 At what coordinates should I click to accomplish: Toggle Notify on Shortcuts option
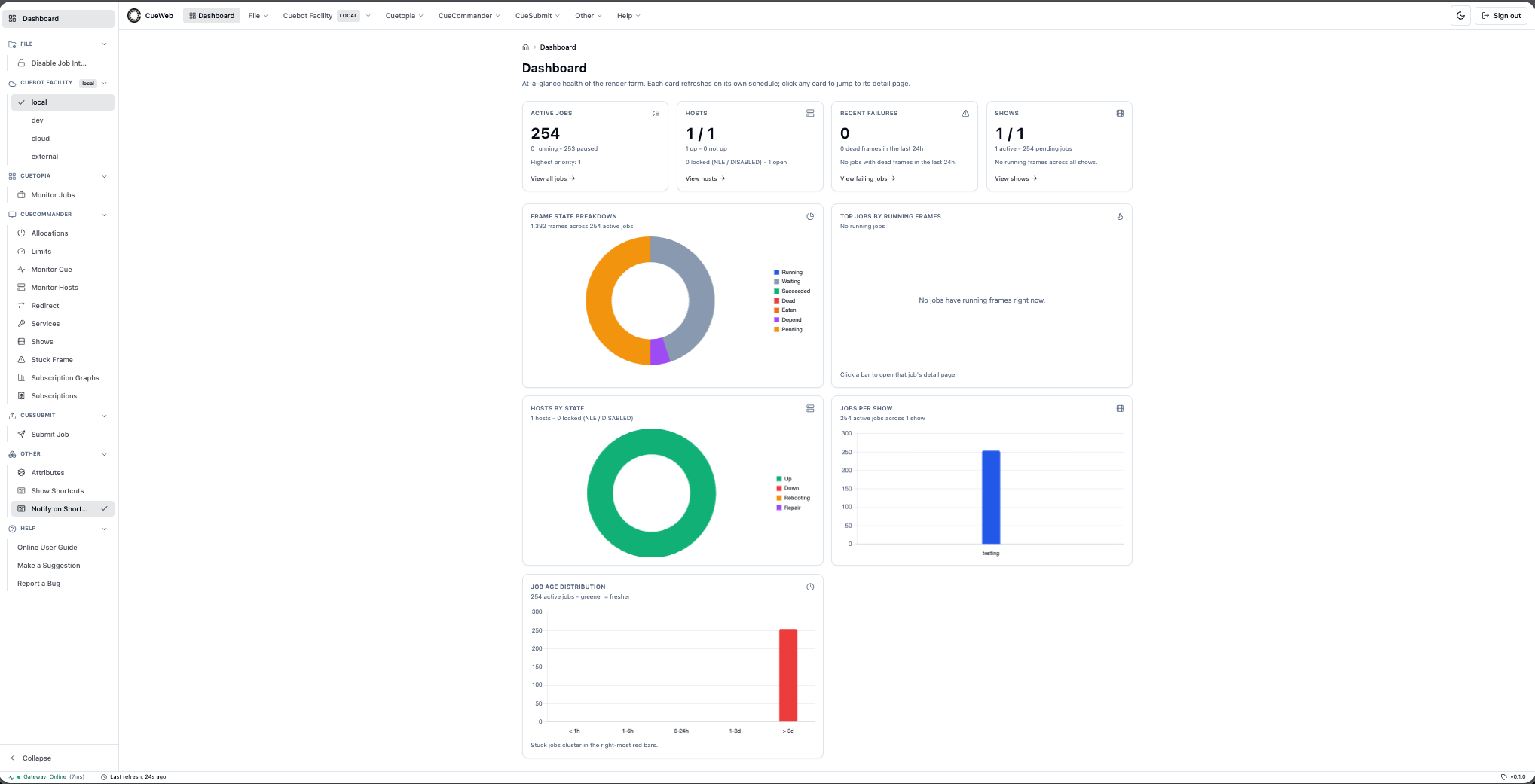[x=63, y=509]
